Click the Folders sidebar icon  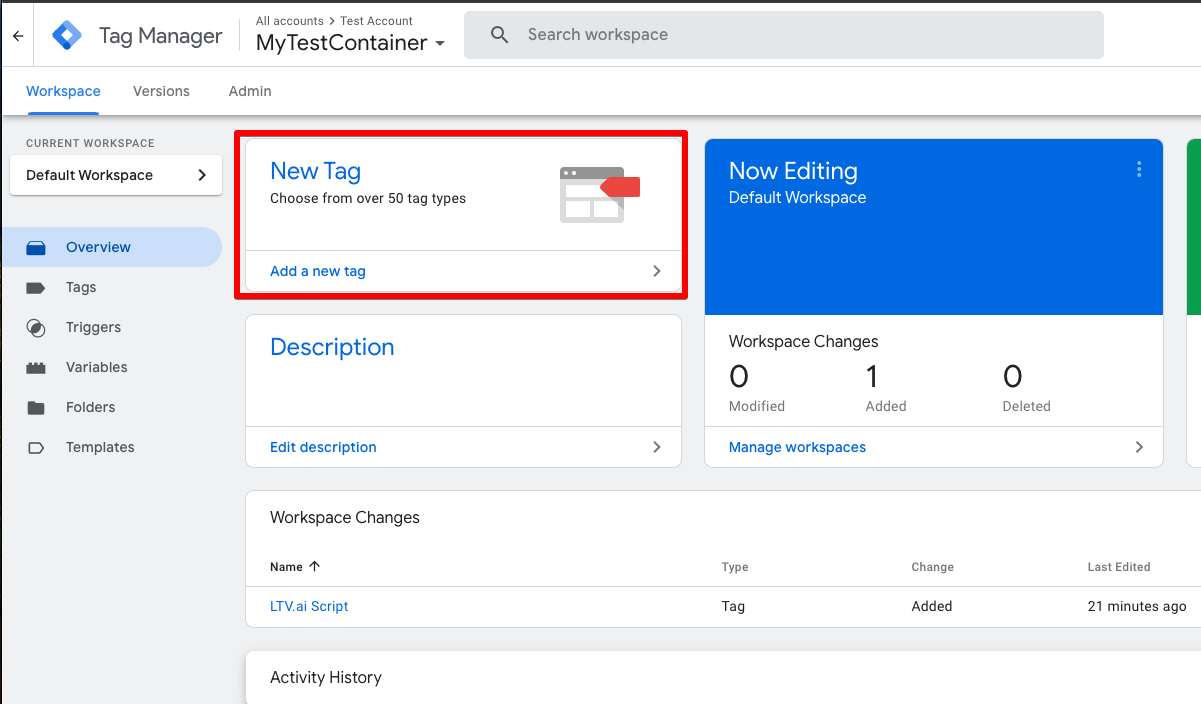click(x=36, y=407)
